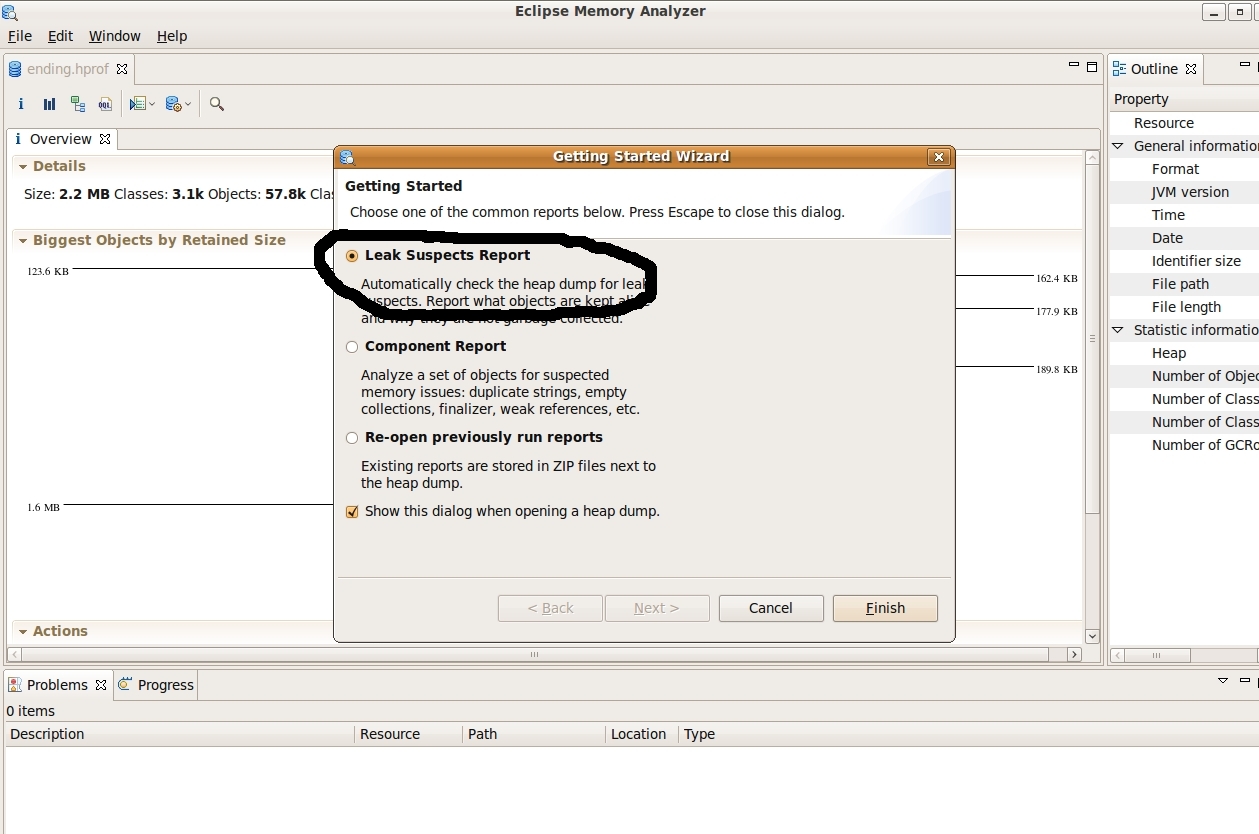
Task: Open the query browser dropdown arrow
Action: click(x=187, y=104)
